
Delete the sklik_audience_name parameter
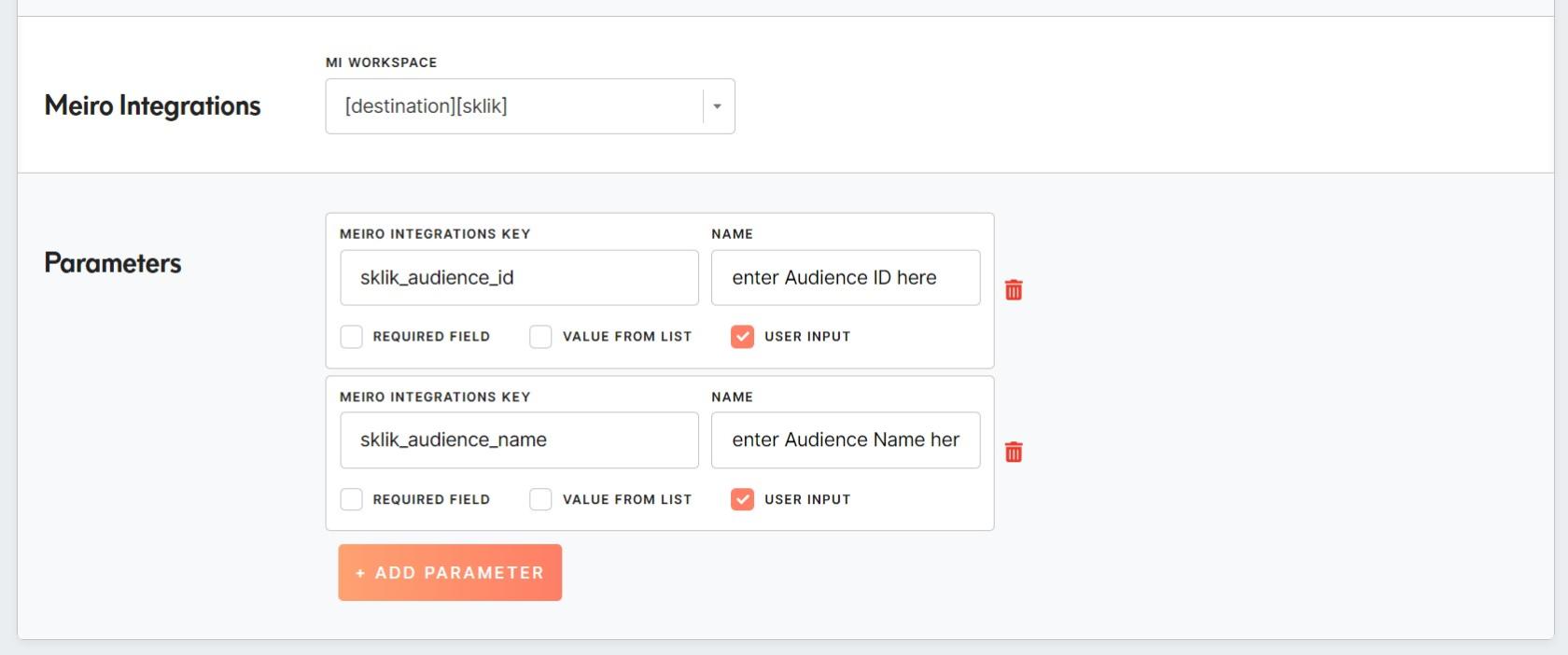[x=1014, y=453]
